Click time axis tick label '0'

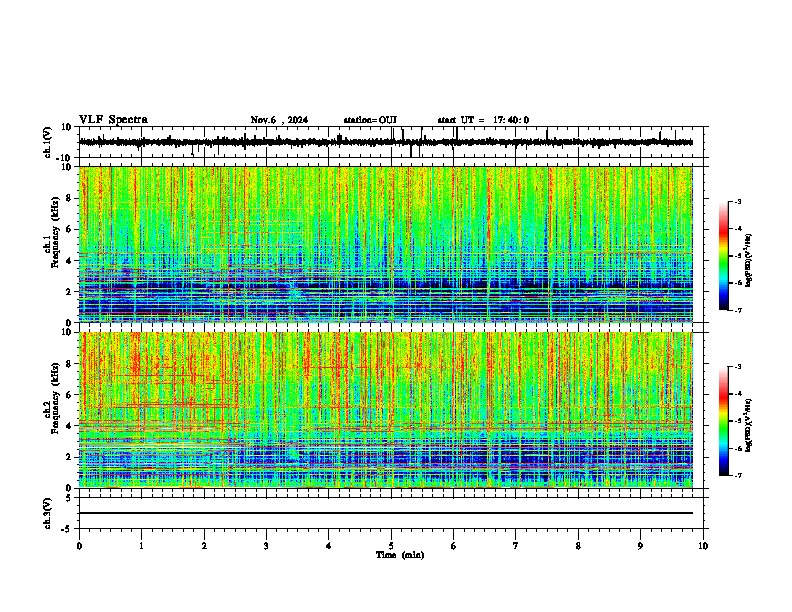(79, 546)
